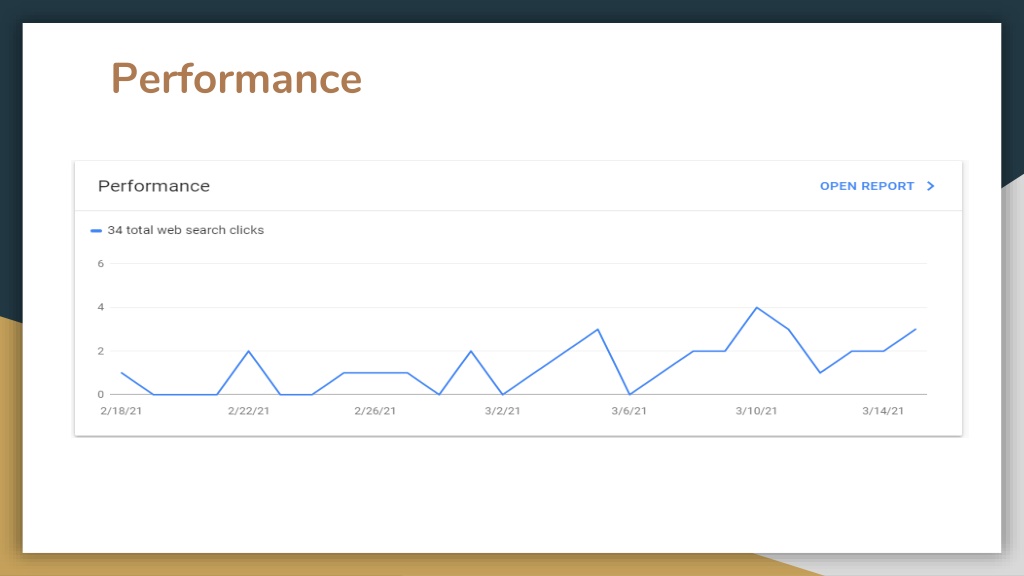Click the chevron arrow beside OPEN REPORT
The width and height of the screenshot is (1024, 576).
pos(931,186)
